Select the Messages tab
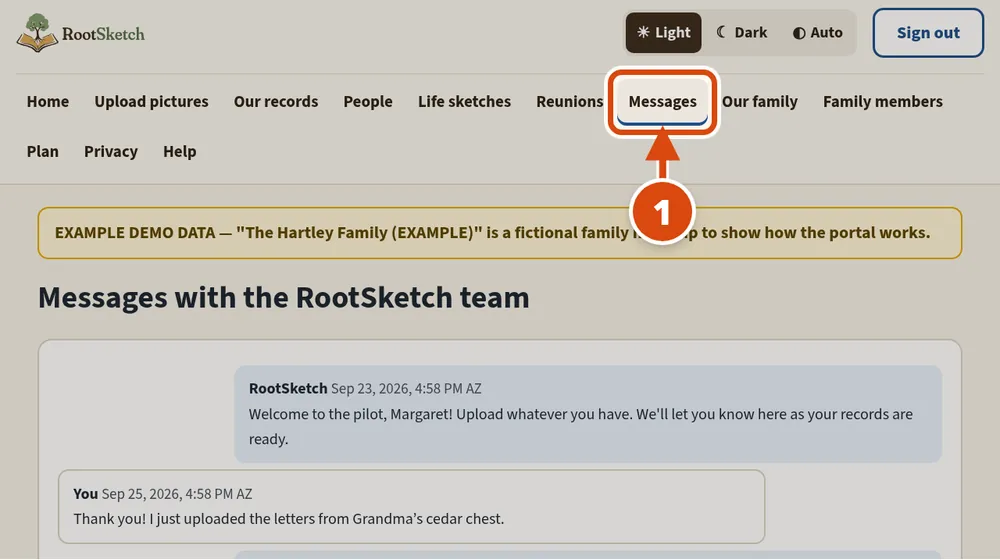Screen dimensions: 1000x560 click(662, 101)
